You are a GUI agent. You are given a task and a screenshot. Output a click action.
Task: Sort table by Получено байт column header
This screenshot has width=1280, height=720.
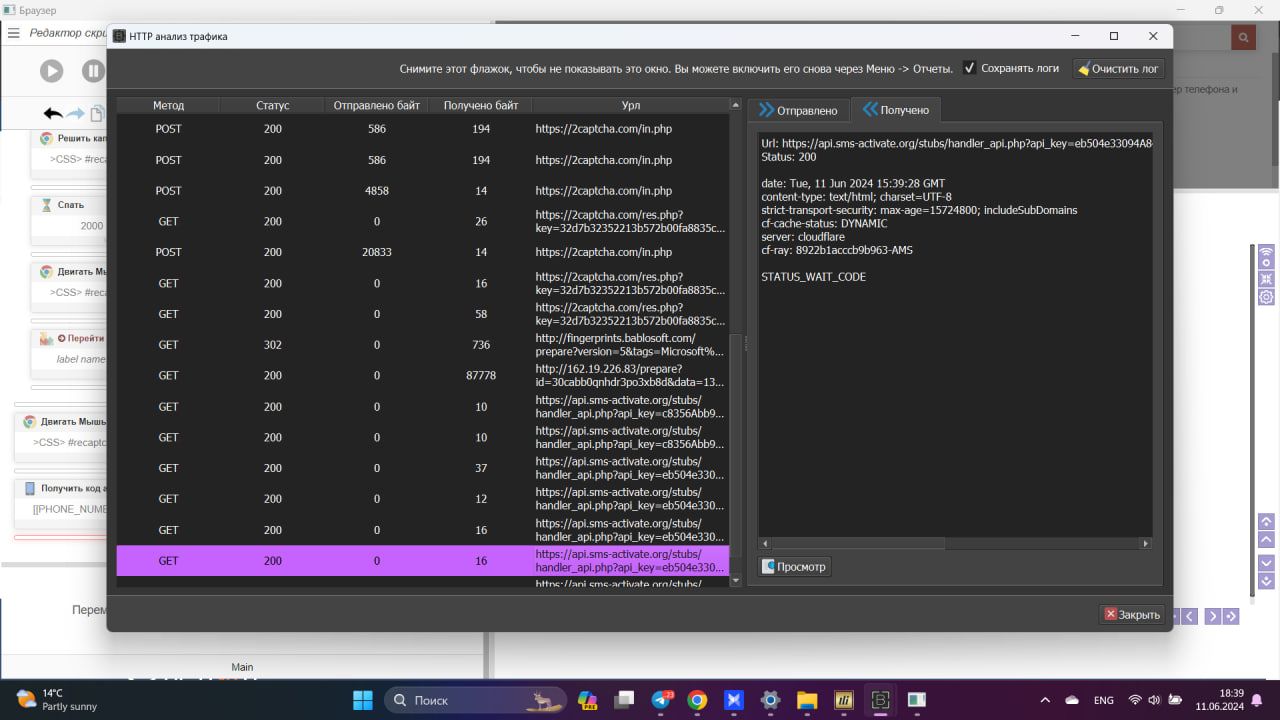480,105
